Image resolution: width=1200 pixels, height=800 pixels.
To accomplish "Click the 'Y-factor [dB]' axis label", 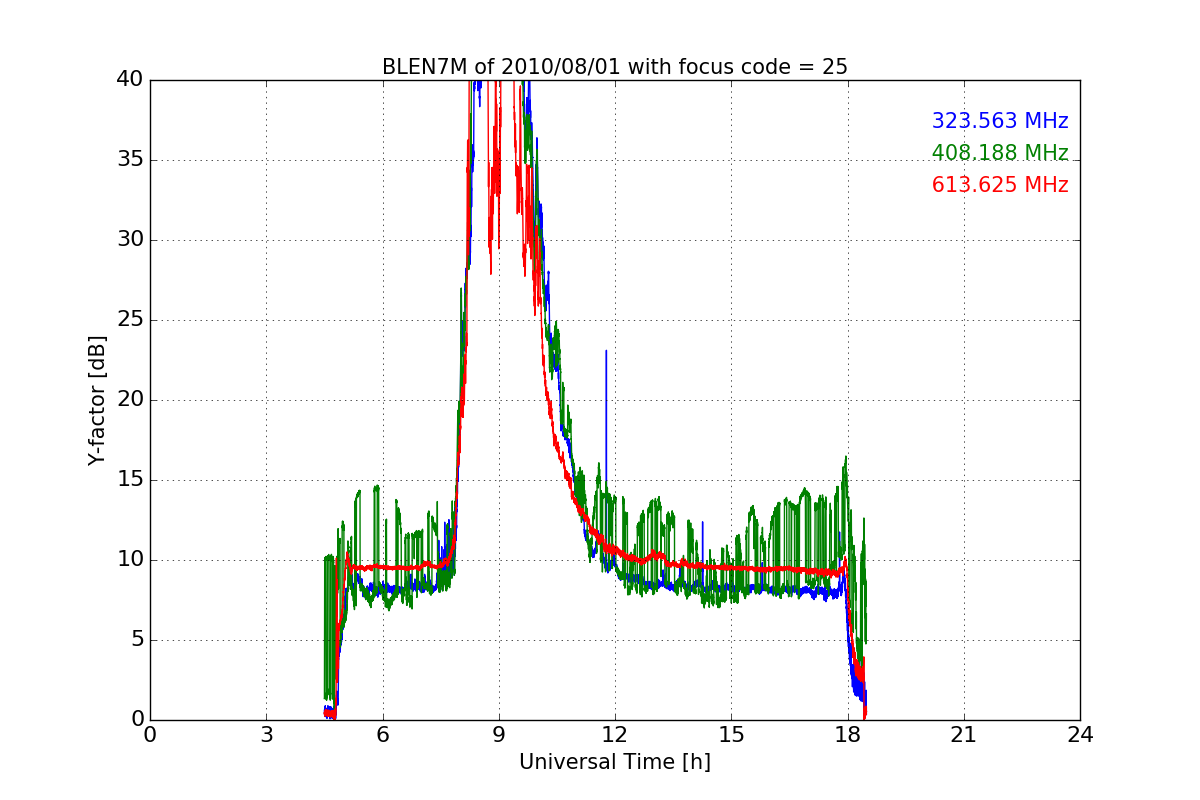I will [x=96, y=400].
